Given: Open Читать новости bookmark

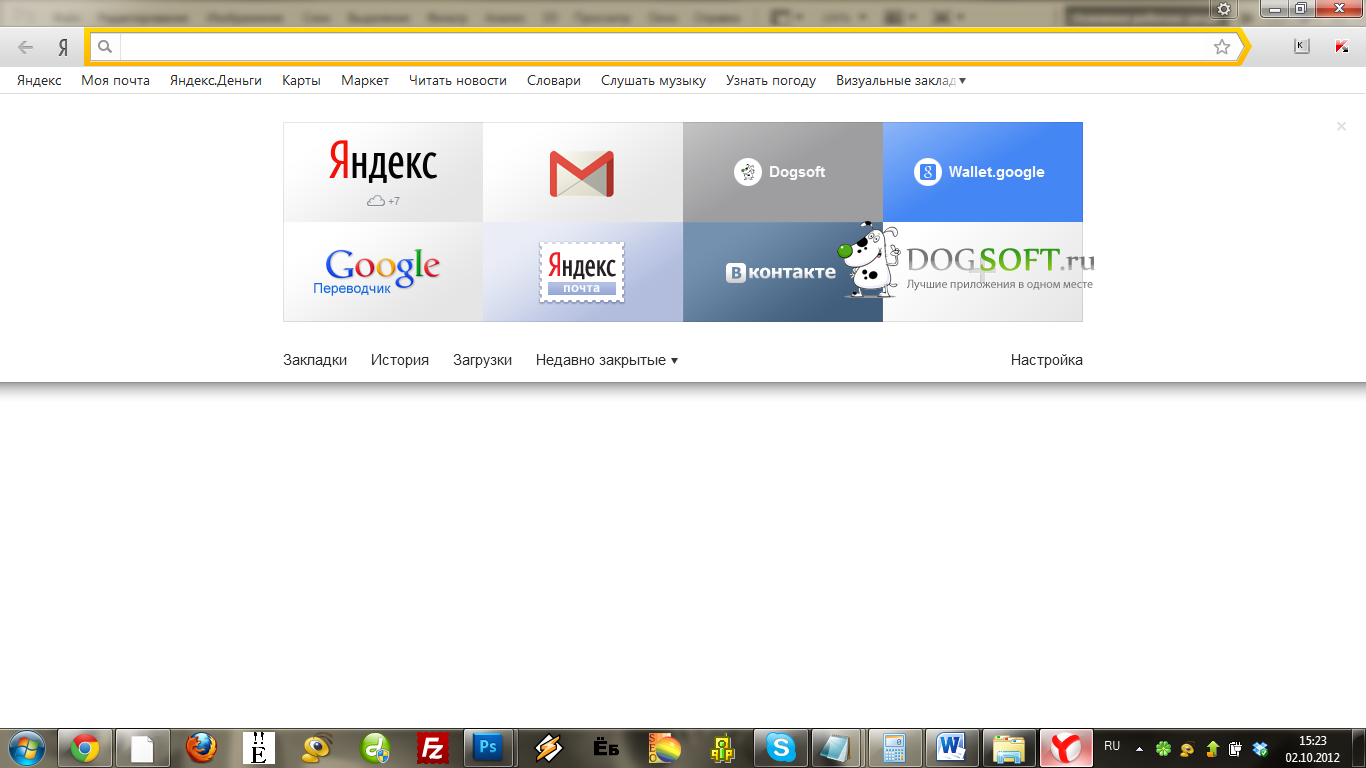Looking at the screenshot, I should (458, 80).
